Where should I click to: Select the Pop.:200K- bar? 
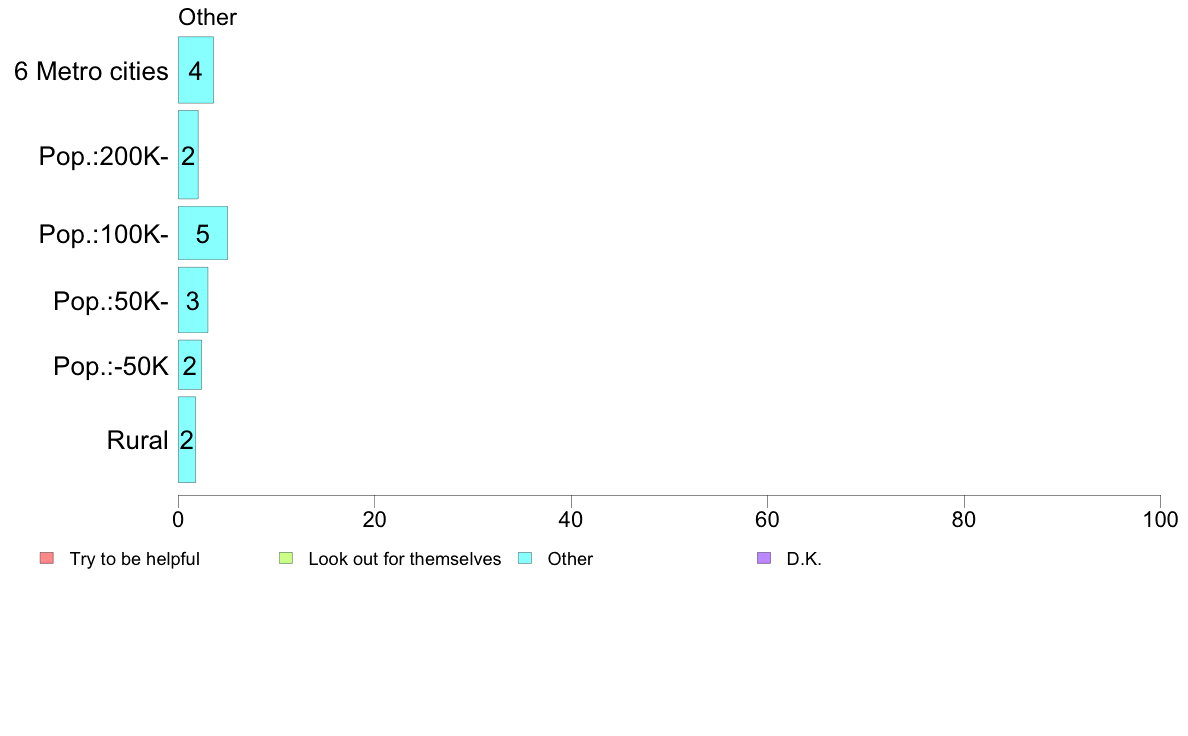188,155
